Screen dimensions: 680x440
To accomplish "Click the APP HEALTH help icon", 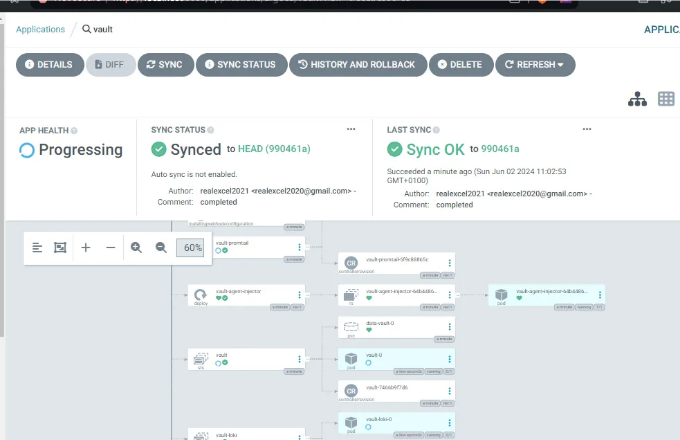I will 74,130.
